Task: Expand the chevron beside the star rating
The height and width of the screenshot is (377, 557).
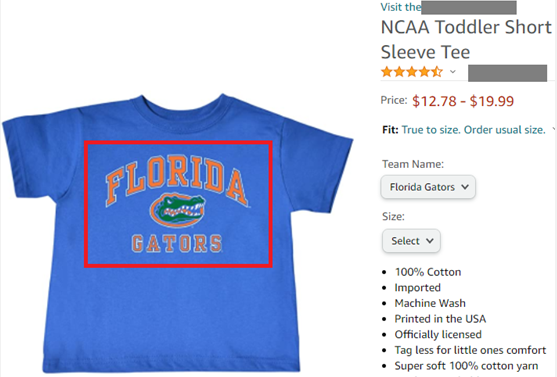Action: (453, 72)
